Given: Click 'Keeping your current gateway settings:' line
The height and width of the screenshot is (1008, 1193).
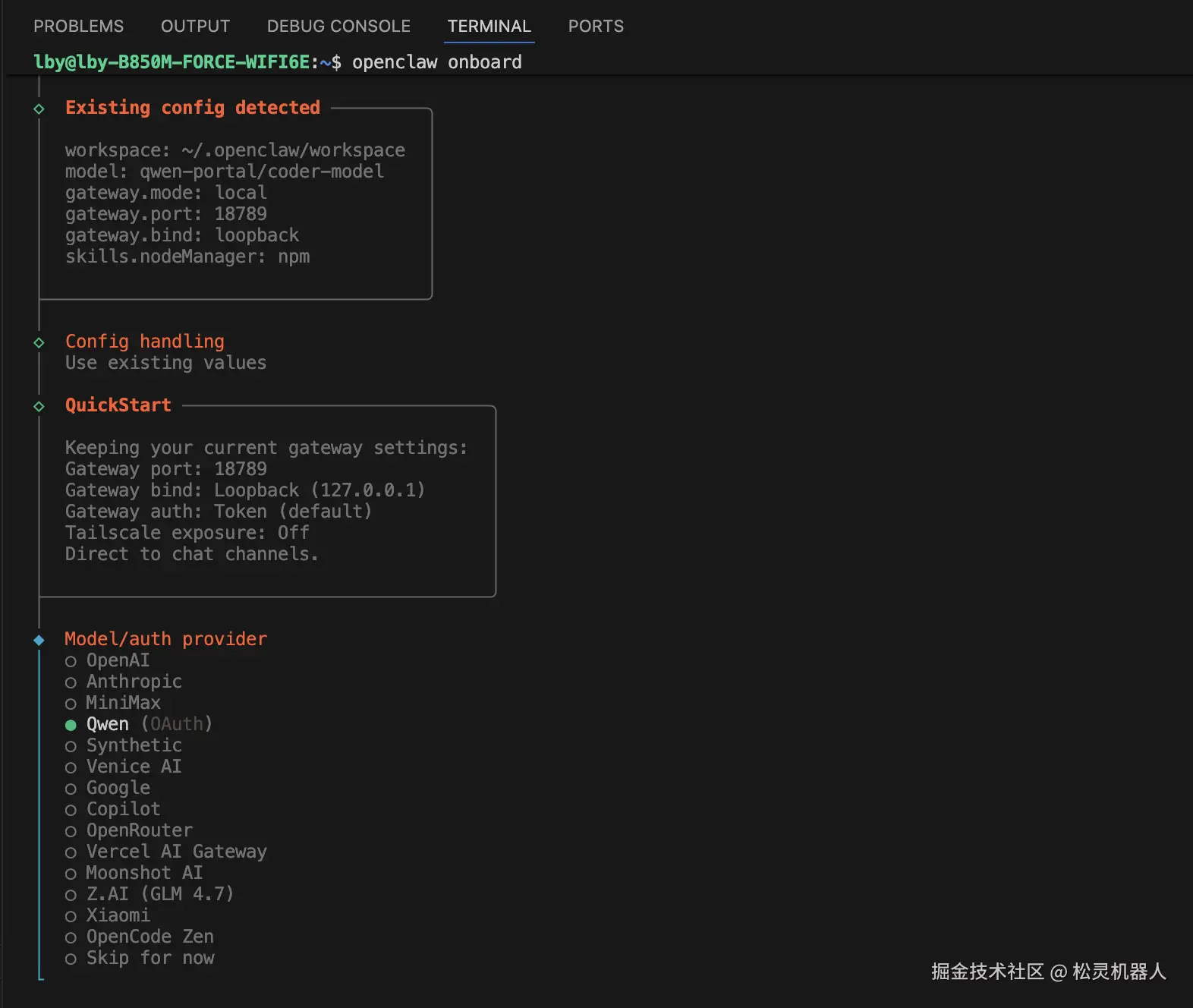Looking at the screenshot, I should point(267,448).
